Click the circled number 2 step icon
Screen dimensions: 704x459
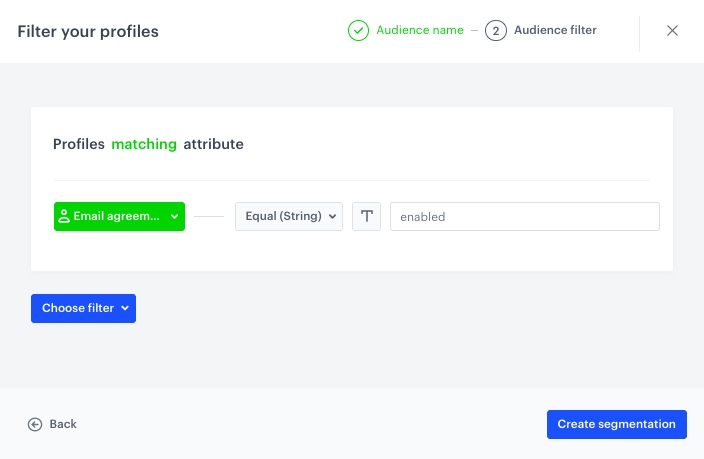(x=495, y=31)
